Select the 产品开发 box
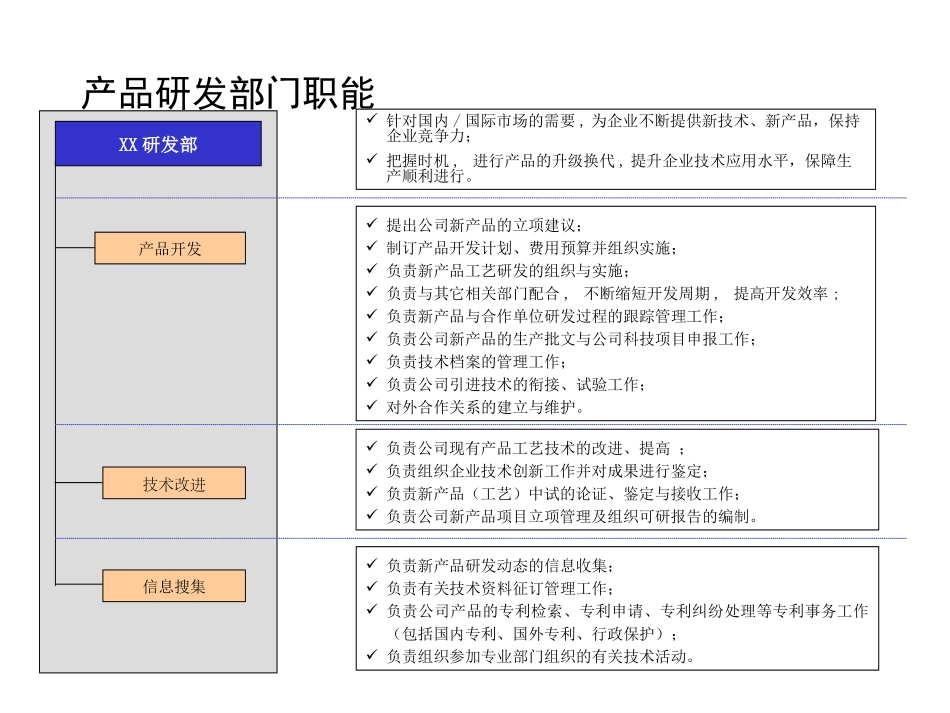The height and width of the screenshot is (713, 950). pos(170,248)
